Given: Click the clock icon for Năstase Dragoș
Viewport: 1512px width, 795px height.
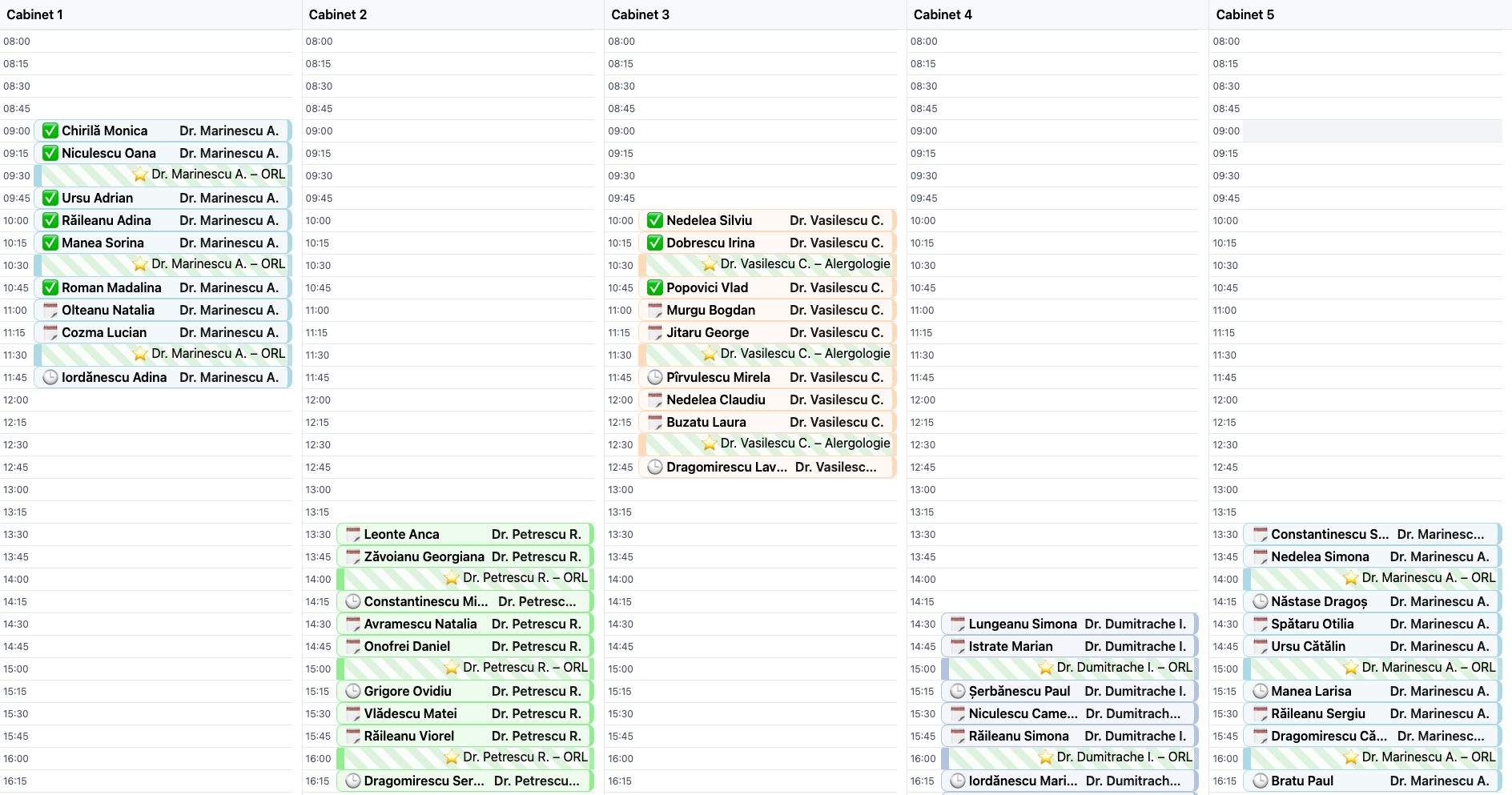Looking at the screenshot, I should point(1260,601).
